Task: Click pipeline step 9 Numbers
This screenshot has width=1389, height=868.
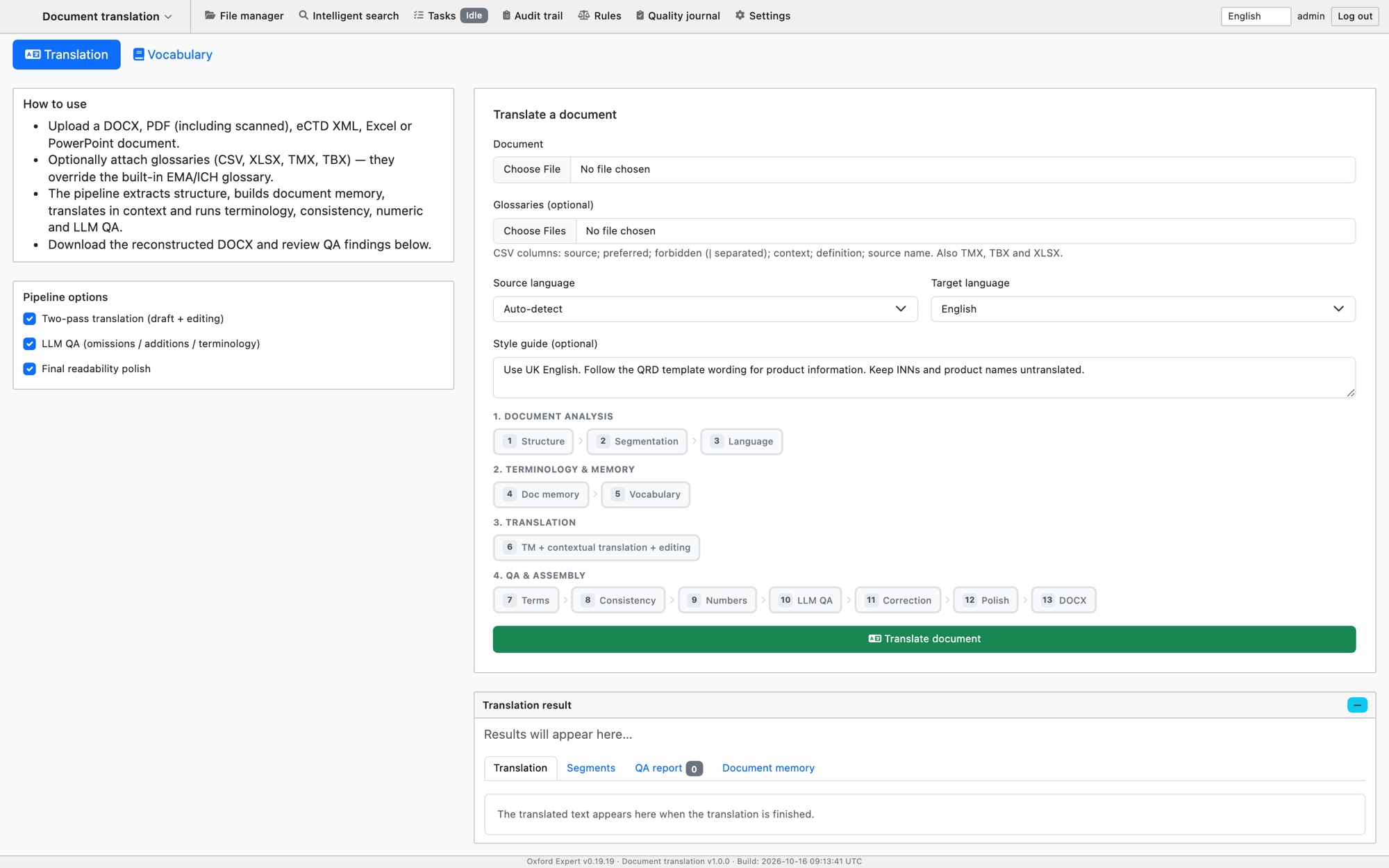Action: coord(717,600)
